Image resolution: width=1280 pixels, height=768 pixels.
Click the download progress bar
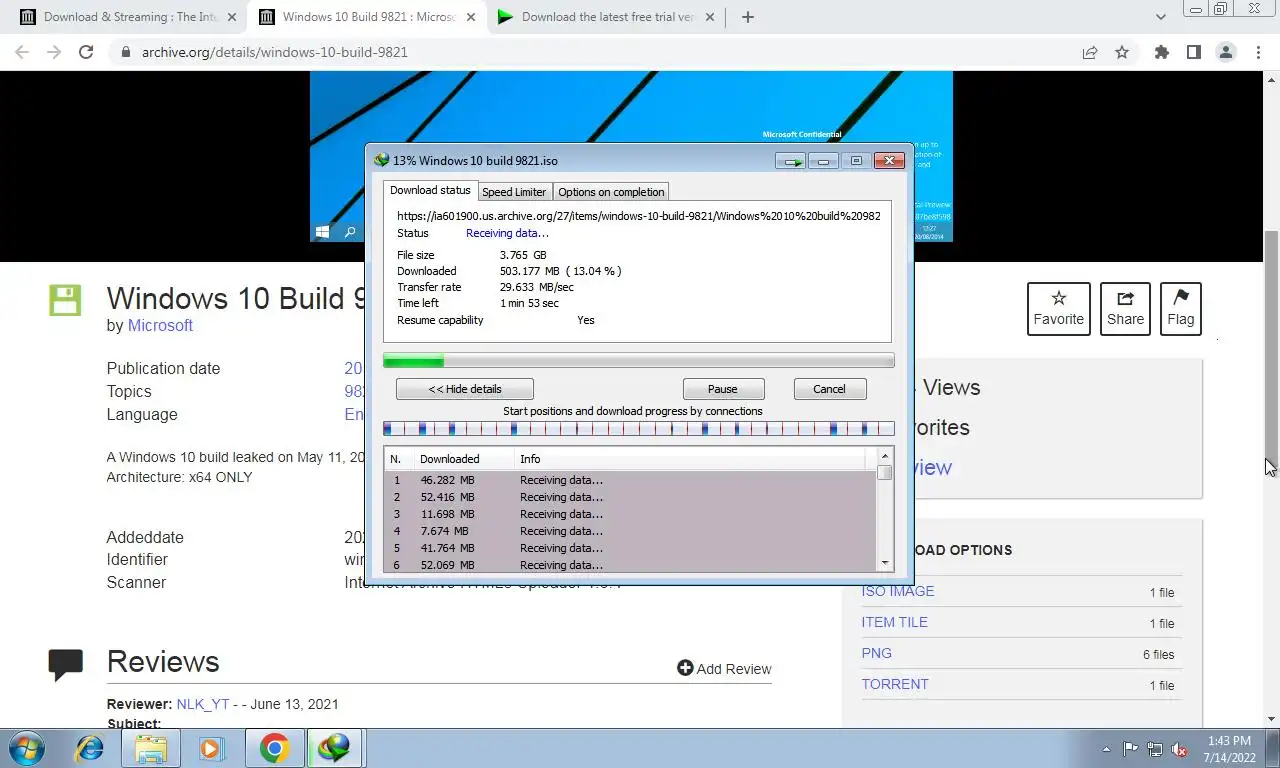click(638, 361)
